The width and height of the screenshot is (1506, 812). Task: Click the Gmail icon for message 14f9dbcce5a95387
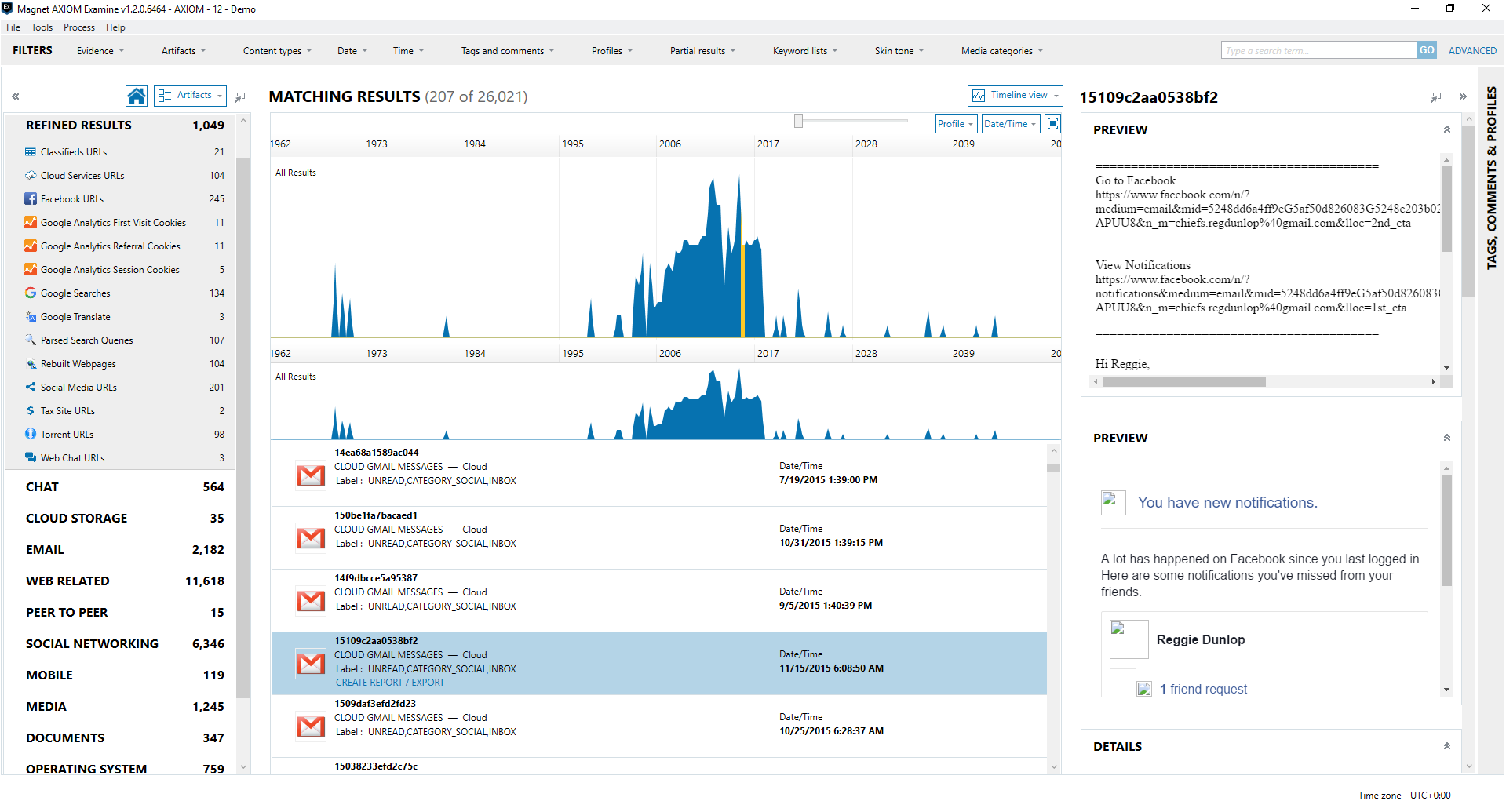click(x=312, y=601)
